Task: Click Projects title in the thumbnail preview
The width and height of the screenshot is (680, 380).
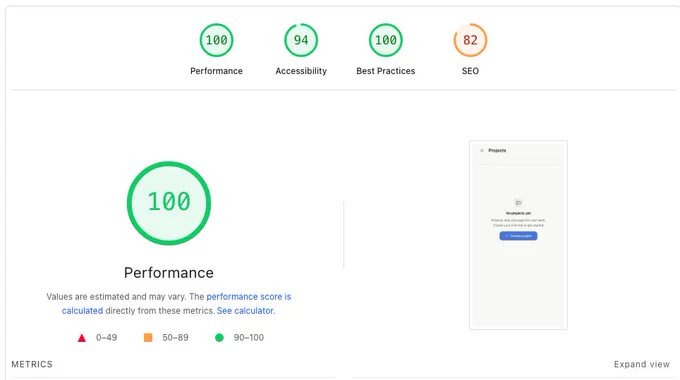Action: [497, 151]
